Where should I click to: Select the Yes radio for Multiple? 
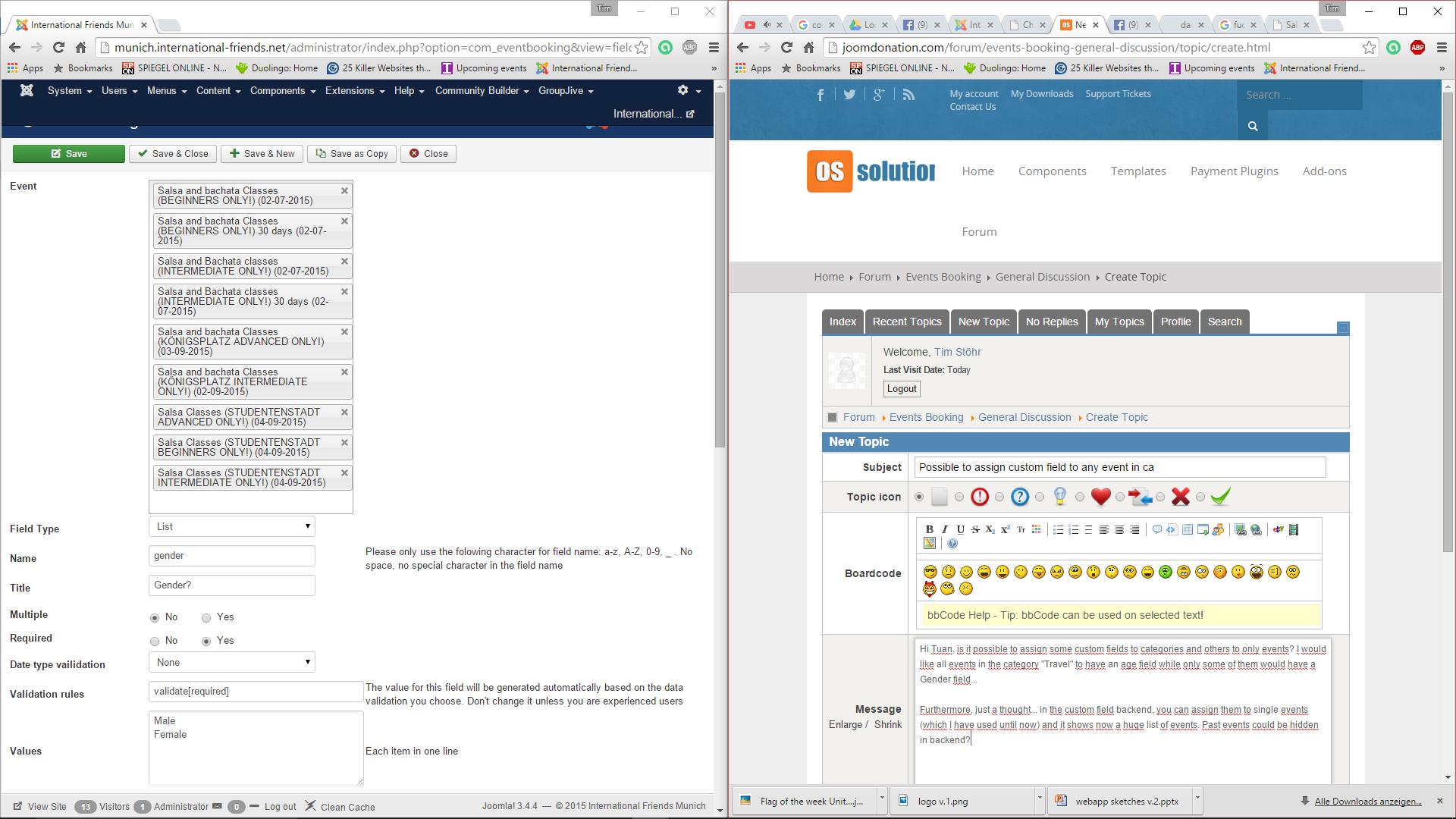coord(206,618)
